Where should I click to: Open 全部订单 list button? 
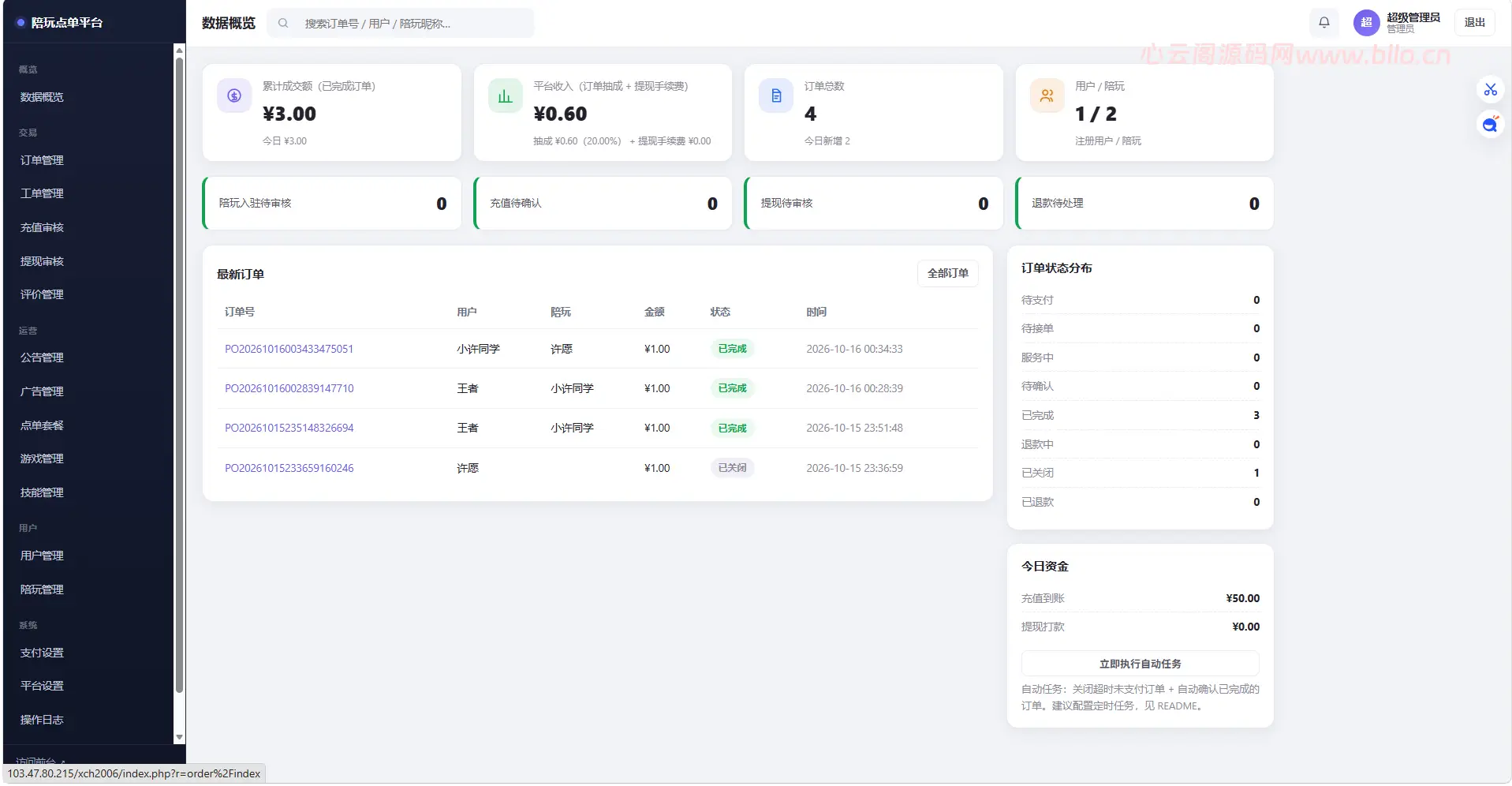pos(948,273)
